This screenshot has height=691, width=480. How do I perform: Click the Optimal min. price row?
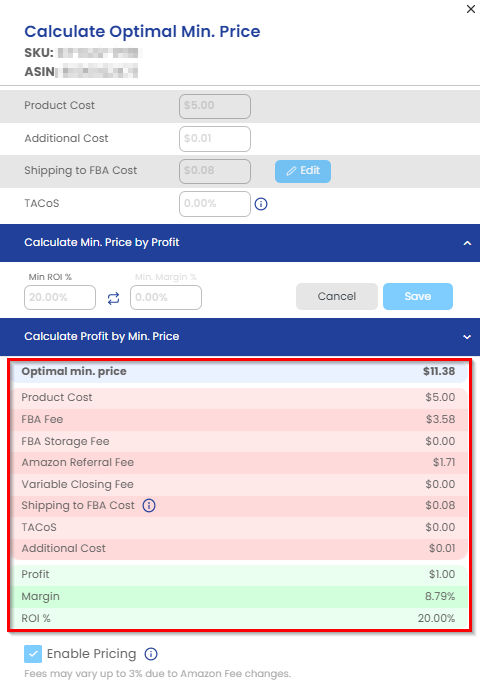(x=240, y=372)
